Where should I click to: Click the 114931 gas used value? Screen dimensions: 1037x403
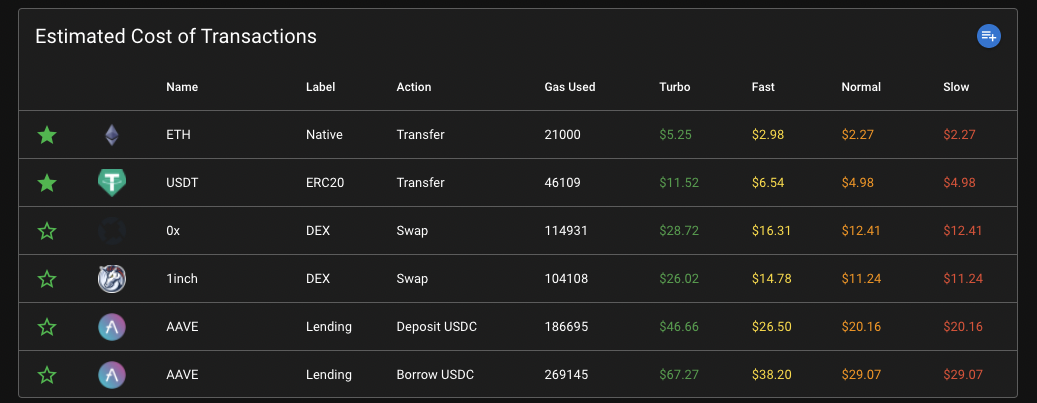[566, 231]
